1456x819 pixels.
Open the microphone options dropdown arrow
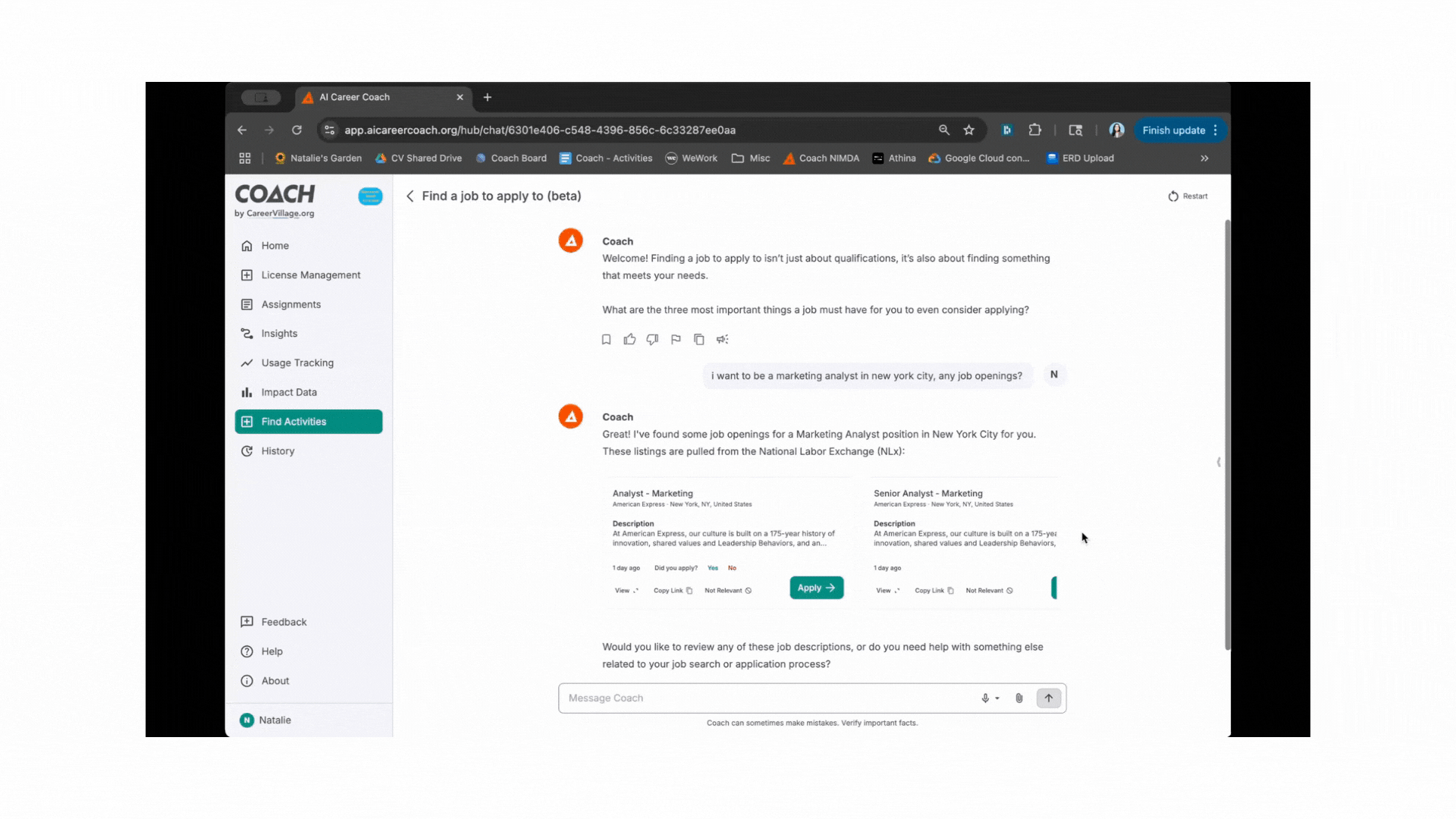[997, 698]
